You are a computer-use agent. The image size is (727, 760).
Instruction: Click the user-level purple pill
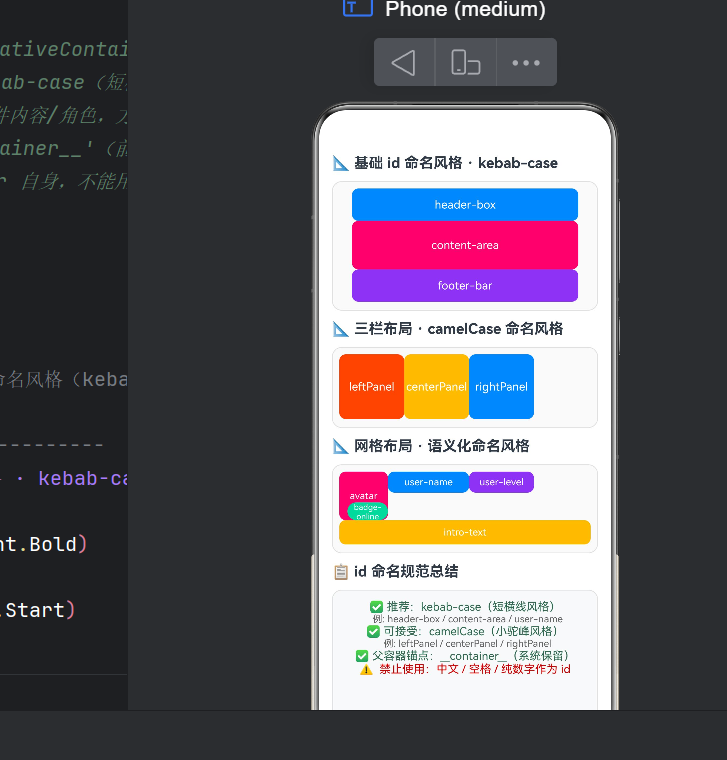501,482
